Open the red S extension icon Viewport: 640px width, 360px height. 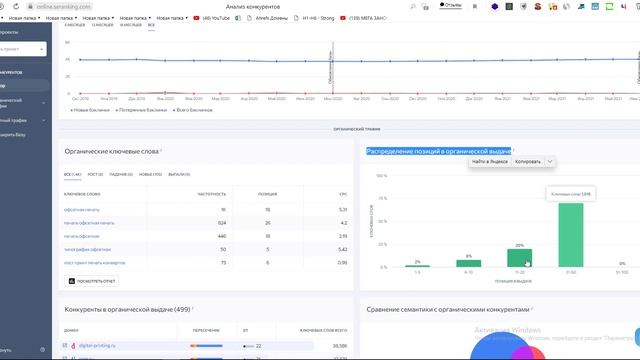point(538,7)
